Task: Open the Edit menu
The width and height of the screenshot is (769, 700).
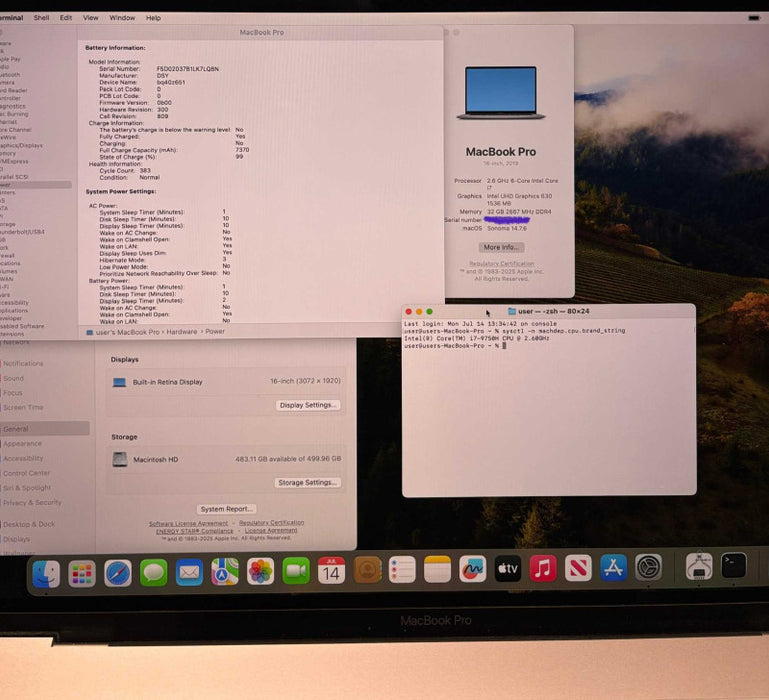Action: click(x=66, y=18)
